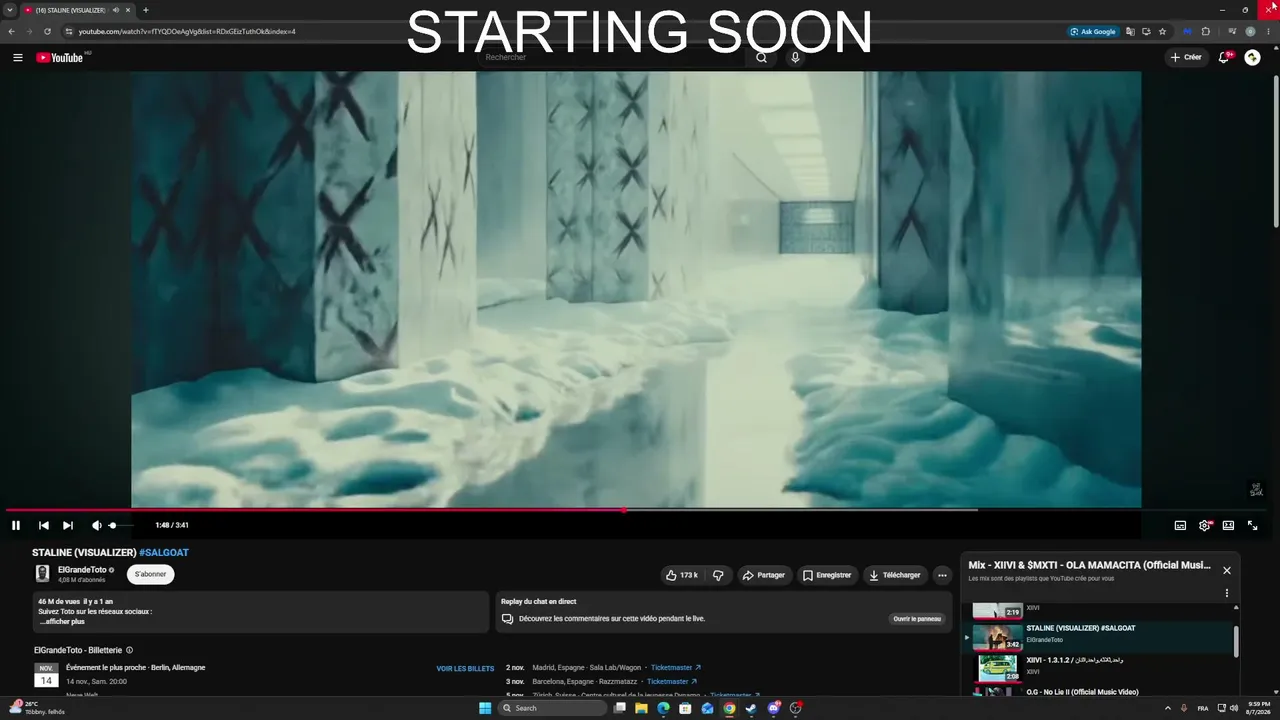Image resolution: width=1280 pixels, height=720 pixels.
Task: Mute the video volume speaker icon
Action: pos(96,525)
